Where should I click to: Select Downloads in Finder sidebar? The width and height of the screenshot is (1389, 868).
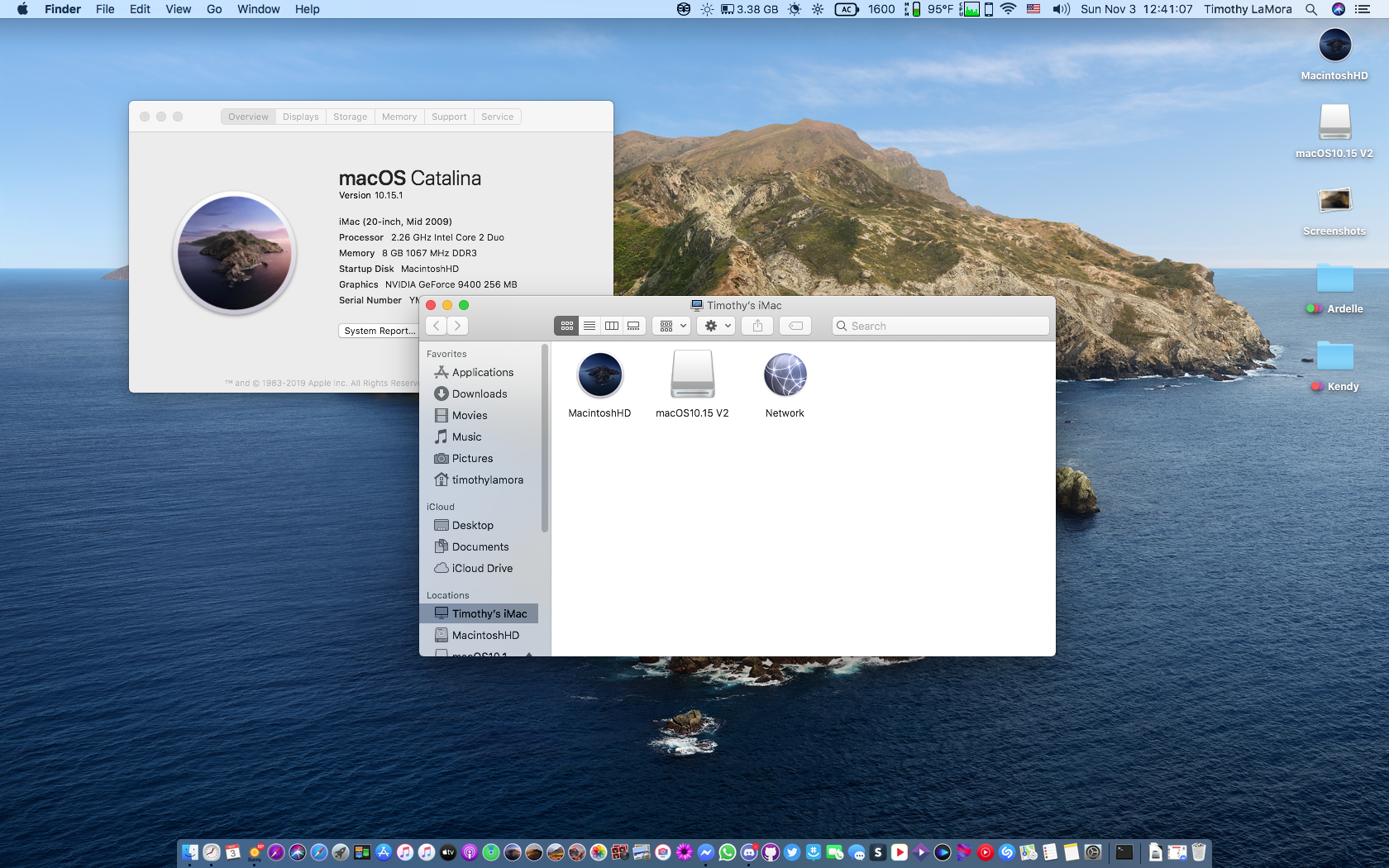tap(480, 394)
